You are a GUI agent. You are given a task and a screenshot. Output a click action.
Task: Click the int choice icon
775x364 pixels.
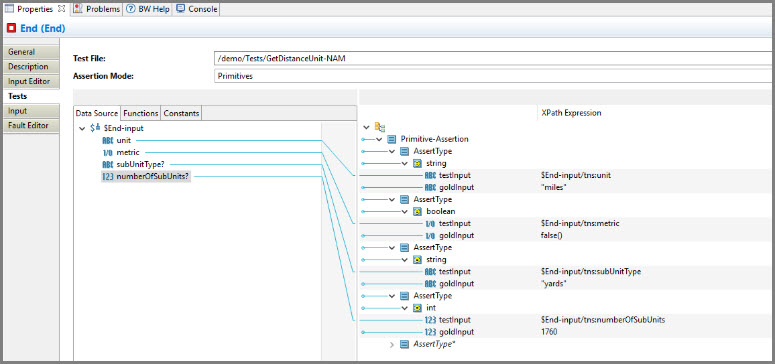point(418,308)
